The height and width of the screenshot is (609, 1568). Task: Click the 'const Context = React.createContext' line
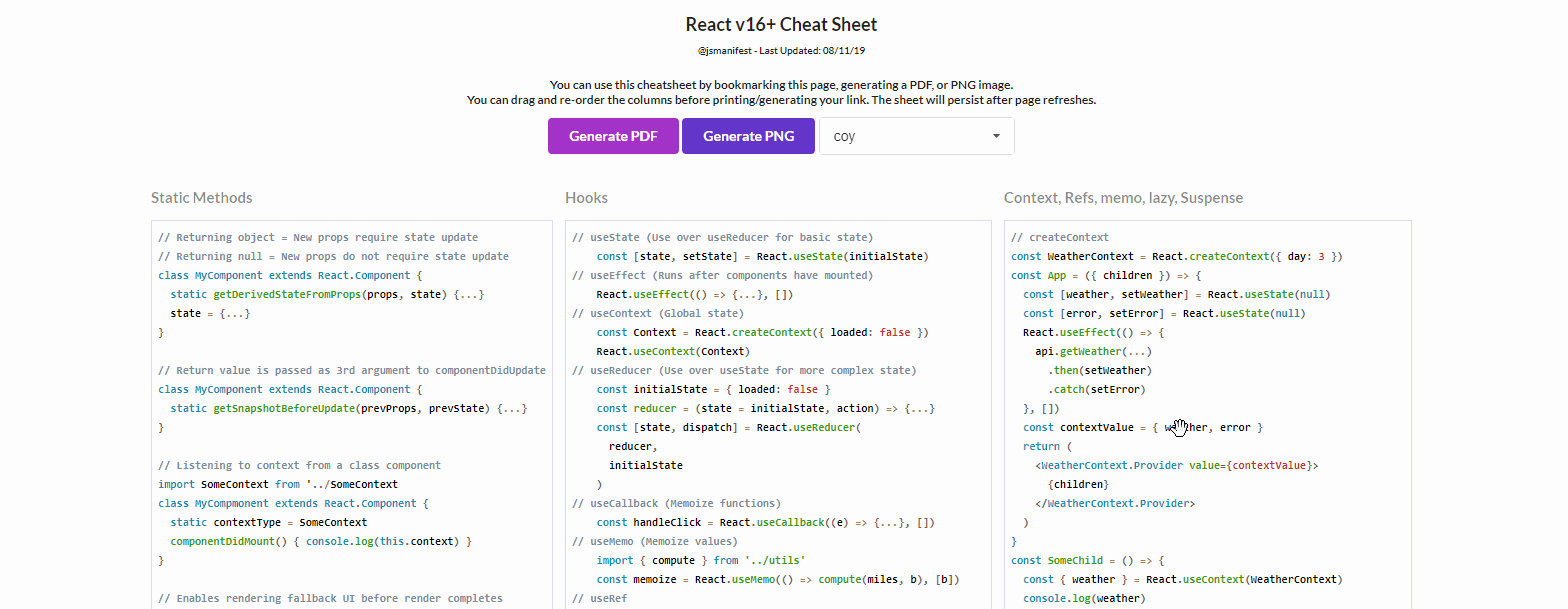pos(763,332)
